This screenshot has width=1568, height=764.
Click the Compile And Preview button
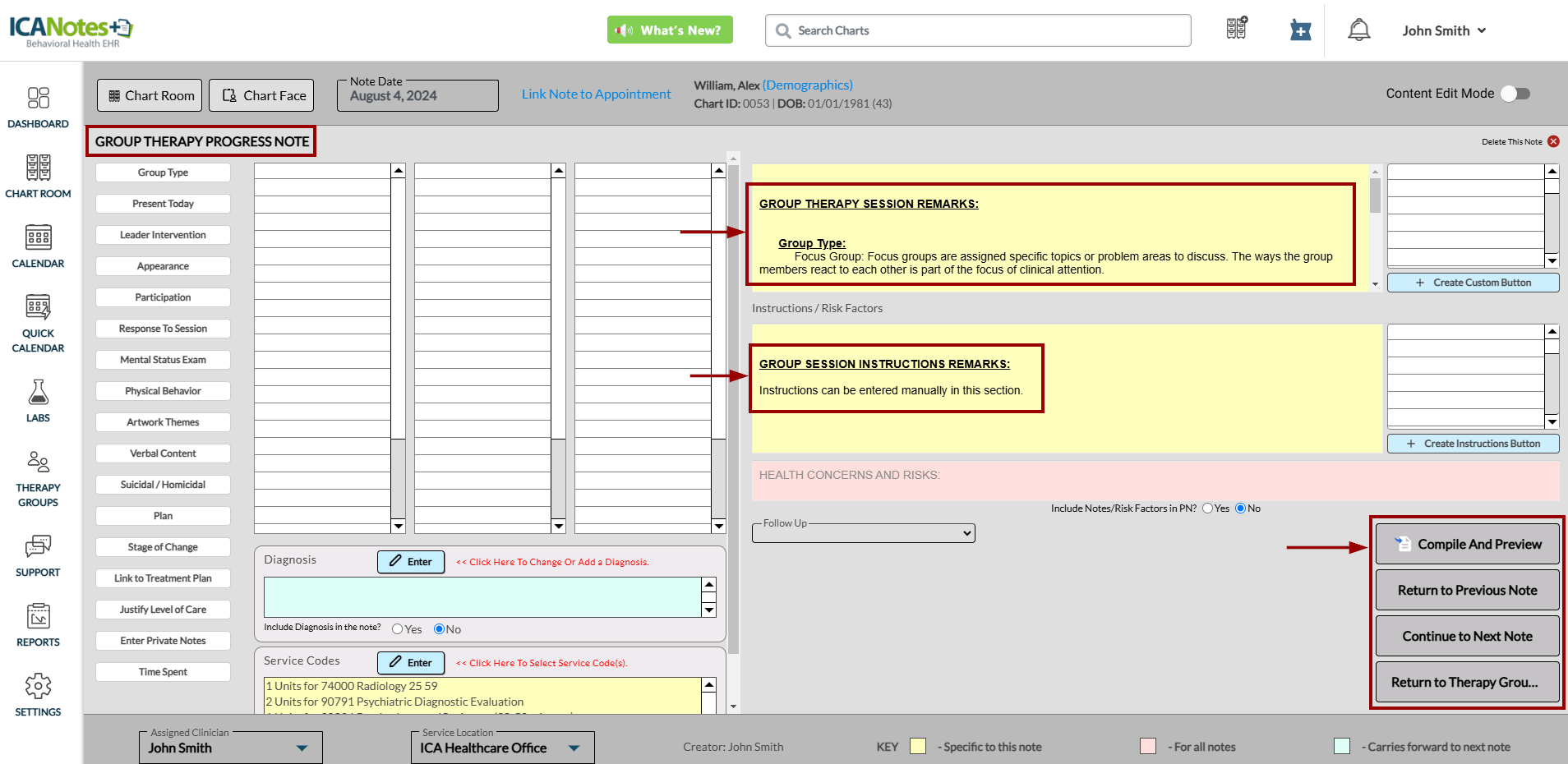click(x=1467, y=544)
